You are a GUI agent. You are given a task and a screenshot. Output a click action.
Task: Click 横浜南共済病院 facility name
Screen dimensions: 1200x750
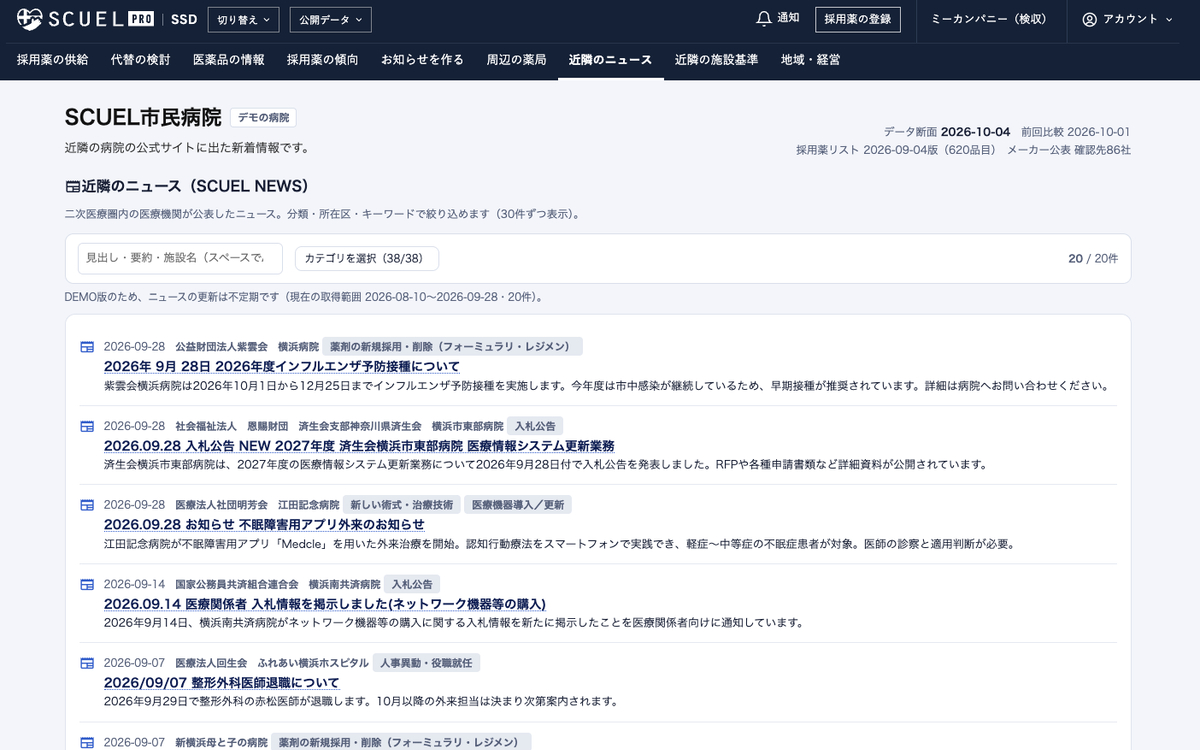pos(344,583)
